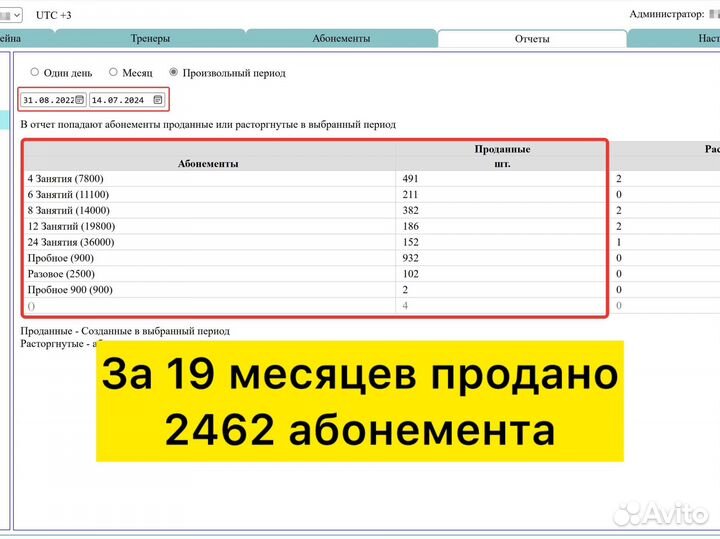Click the end date field 14.07.2024
Screen dimensions: 720x539
pyautogui.click(x=127, y=100)
